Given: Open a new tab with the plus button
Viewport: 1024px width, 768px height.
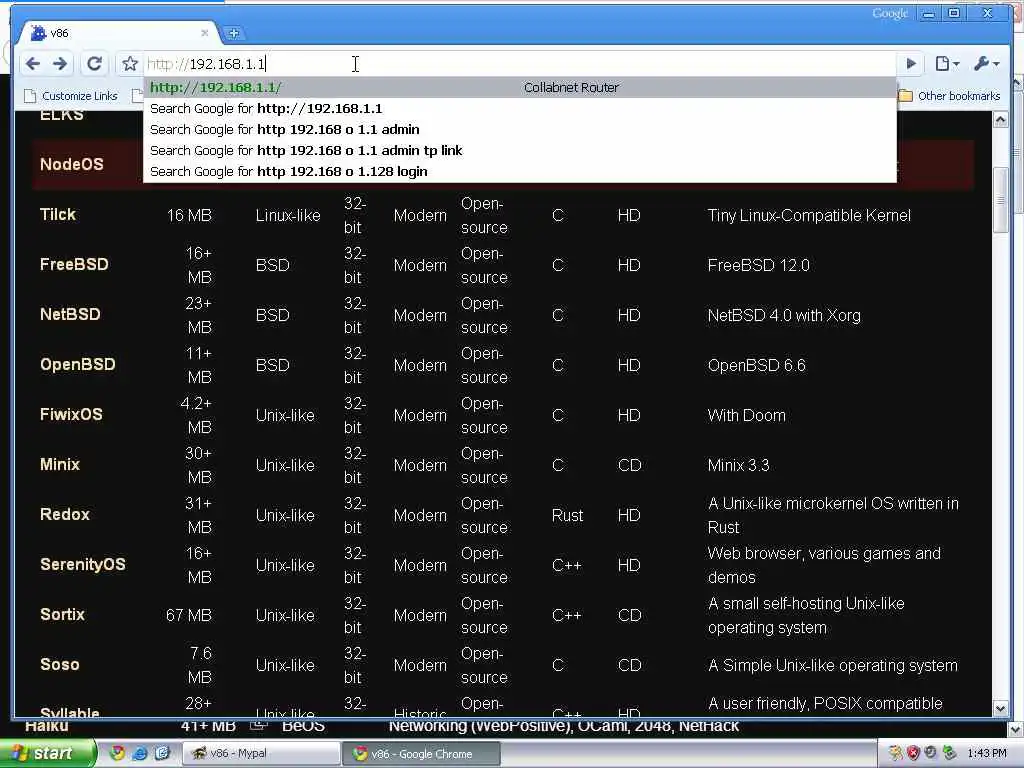Looking at the screenshot, I should coord(233,33).
